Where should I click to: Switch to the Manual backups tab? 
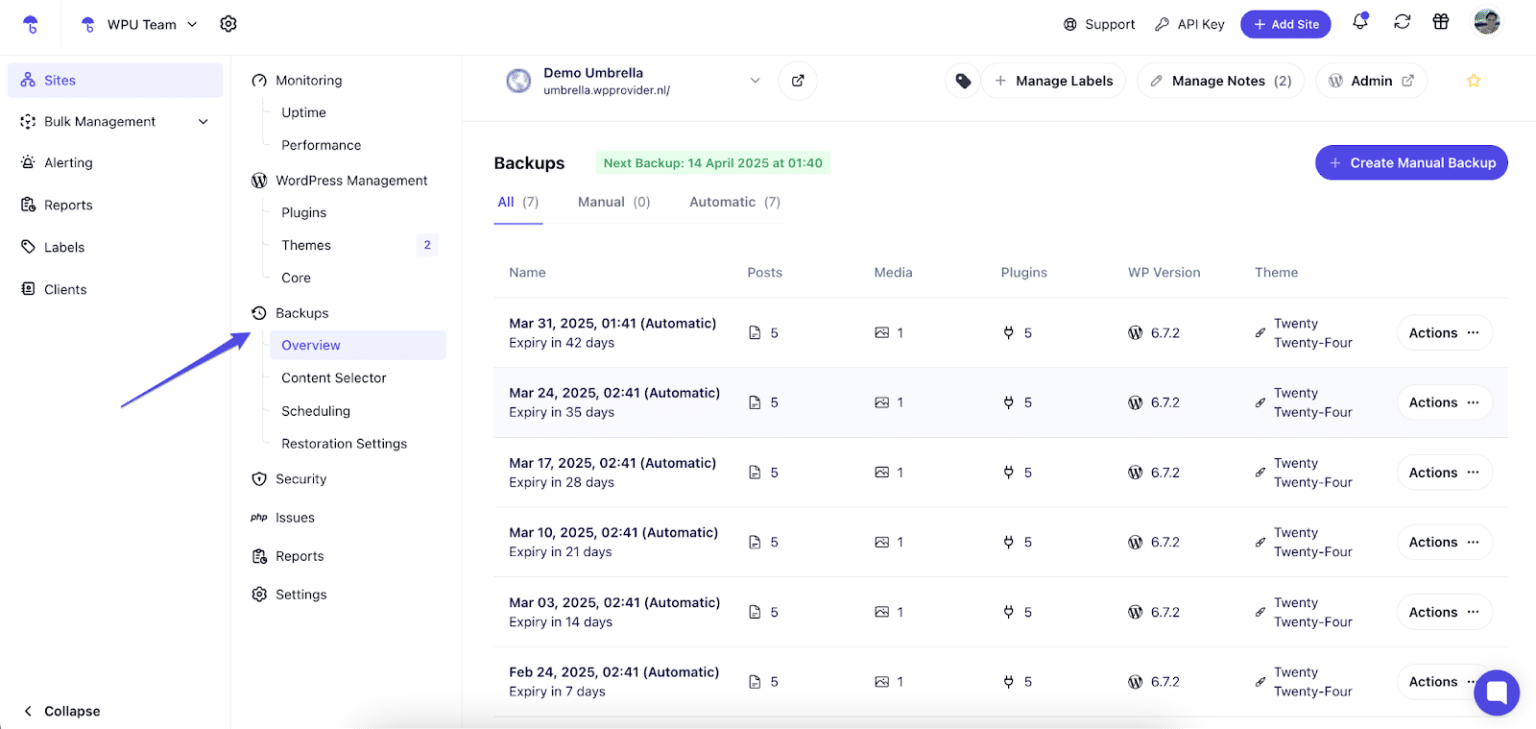[613, 202]
